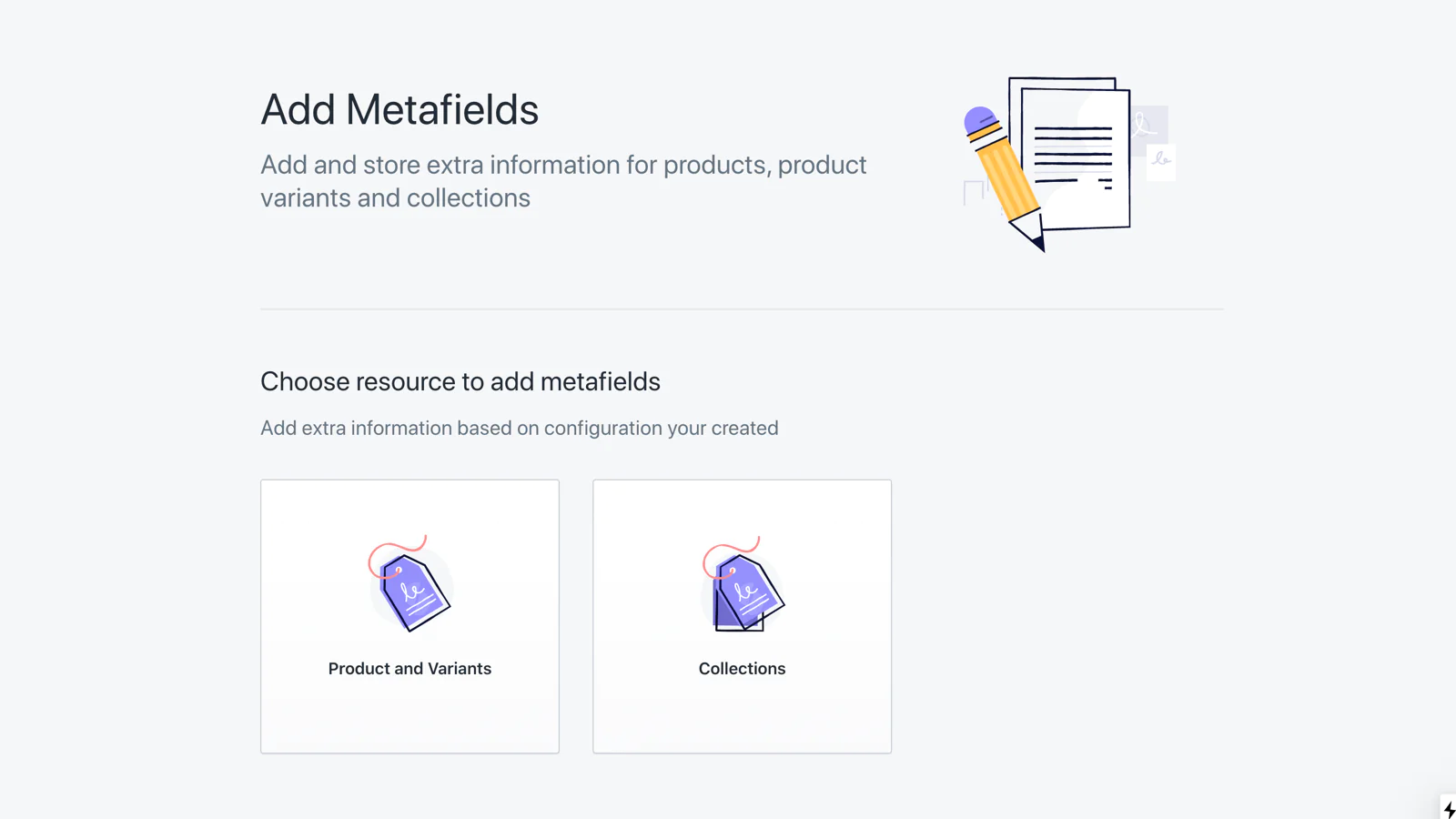
Task: Choose the "Collections" label
Action: coord(742,669)
